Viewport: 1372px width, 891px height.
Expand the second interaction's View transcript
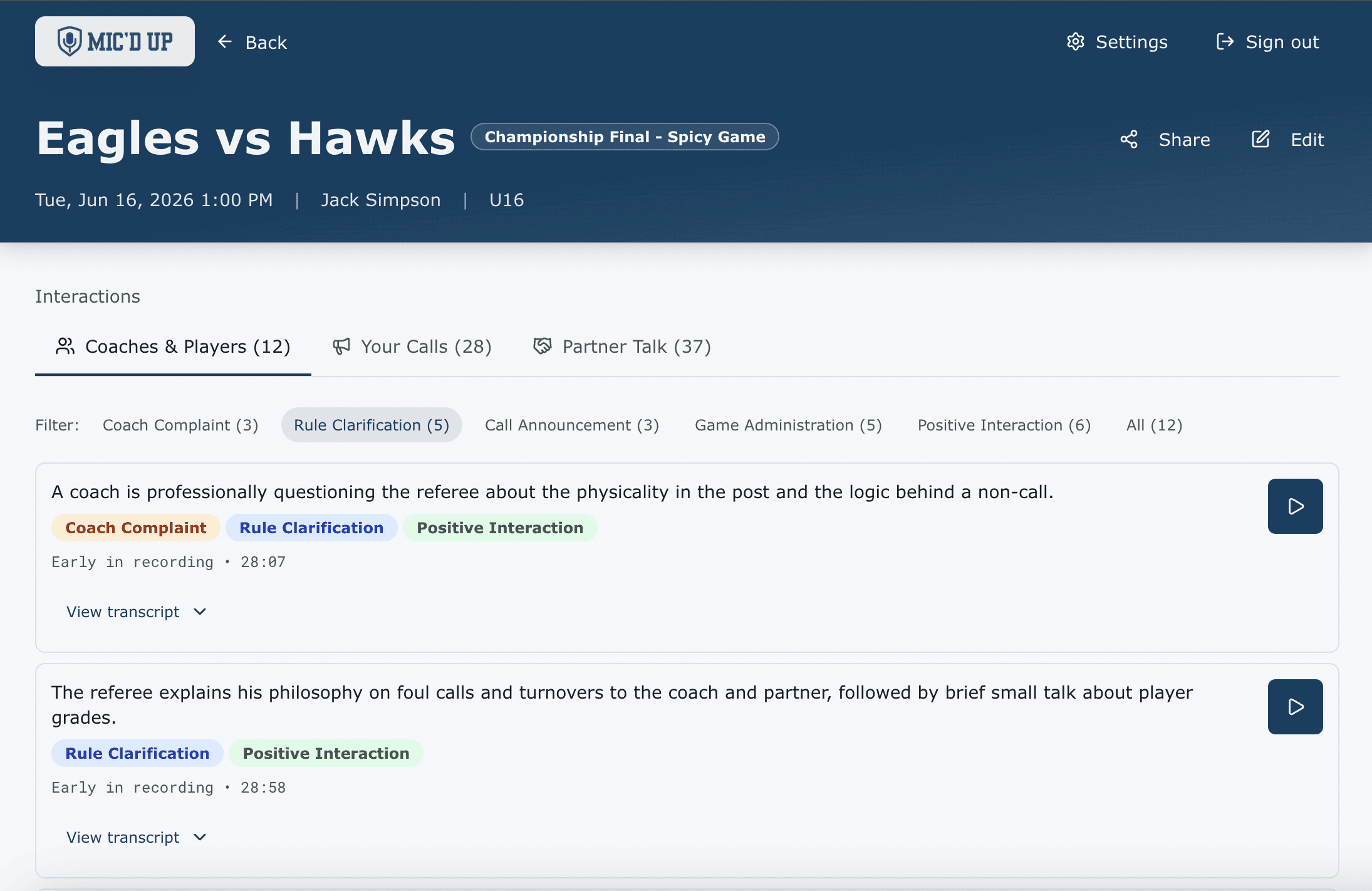pyautogui.click(x=123, y=837)
